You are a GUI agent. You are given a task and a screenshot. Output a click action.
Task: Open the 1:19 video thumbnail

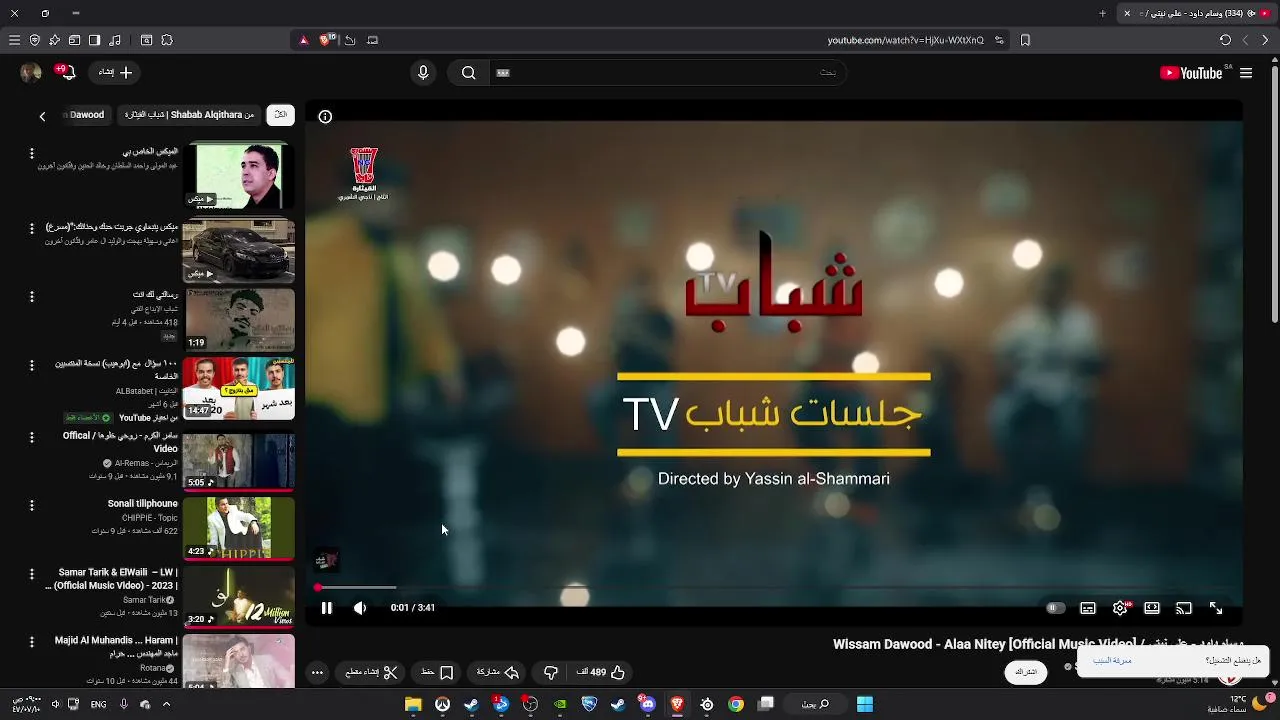point(239,320)
